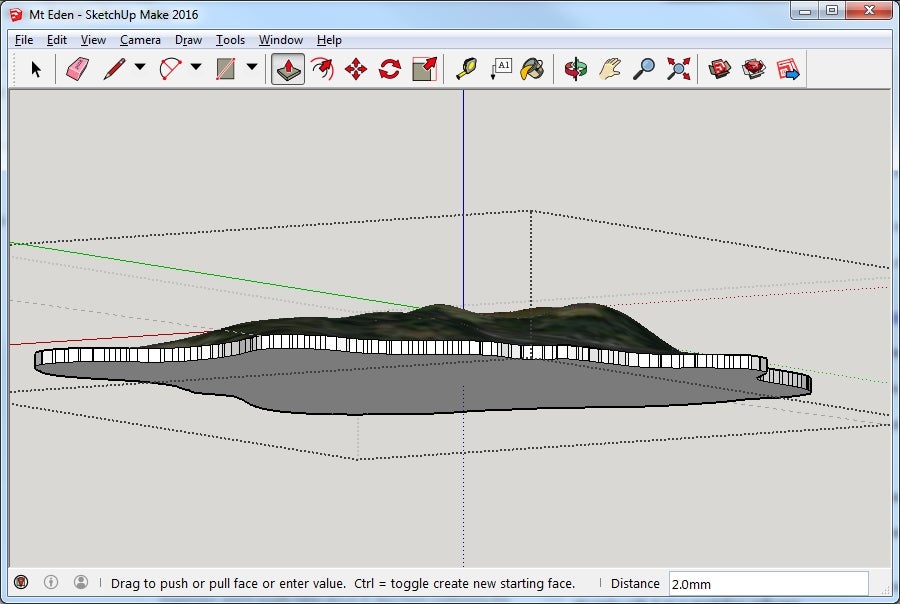Click the Tape Measure tool
The image size is (900, 604).
[466, 69]
